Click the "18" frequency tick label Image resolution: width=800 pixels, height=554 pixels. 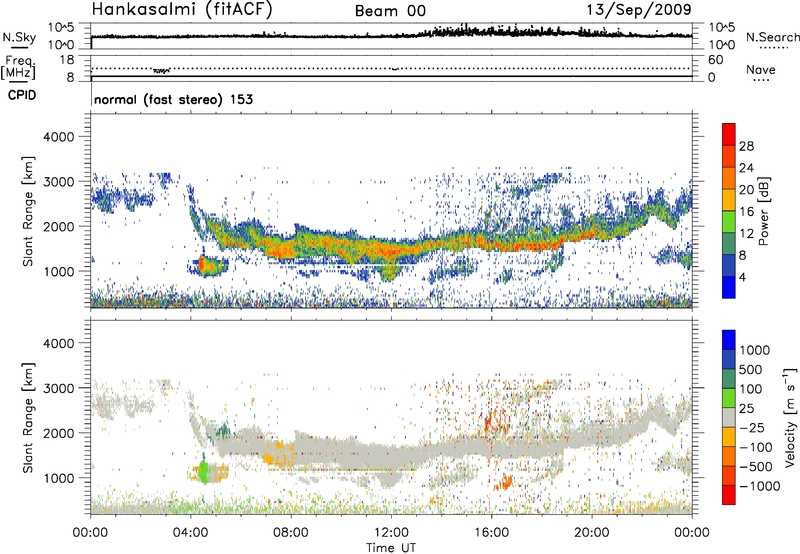(x=67, y=60)
